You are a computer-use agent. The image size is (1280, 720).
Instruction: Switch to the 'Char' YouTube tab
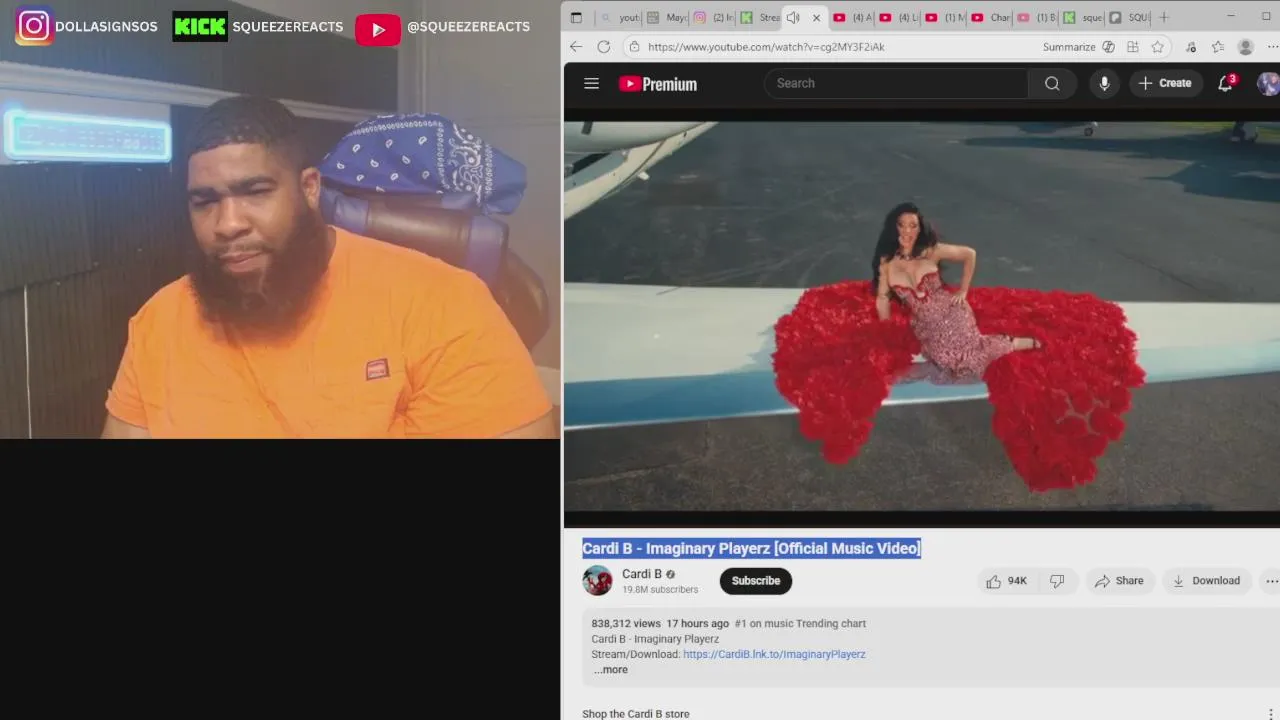(x=990, y=18)
